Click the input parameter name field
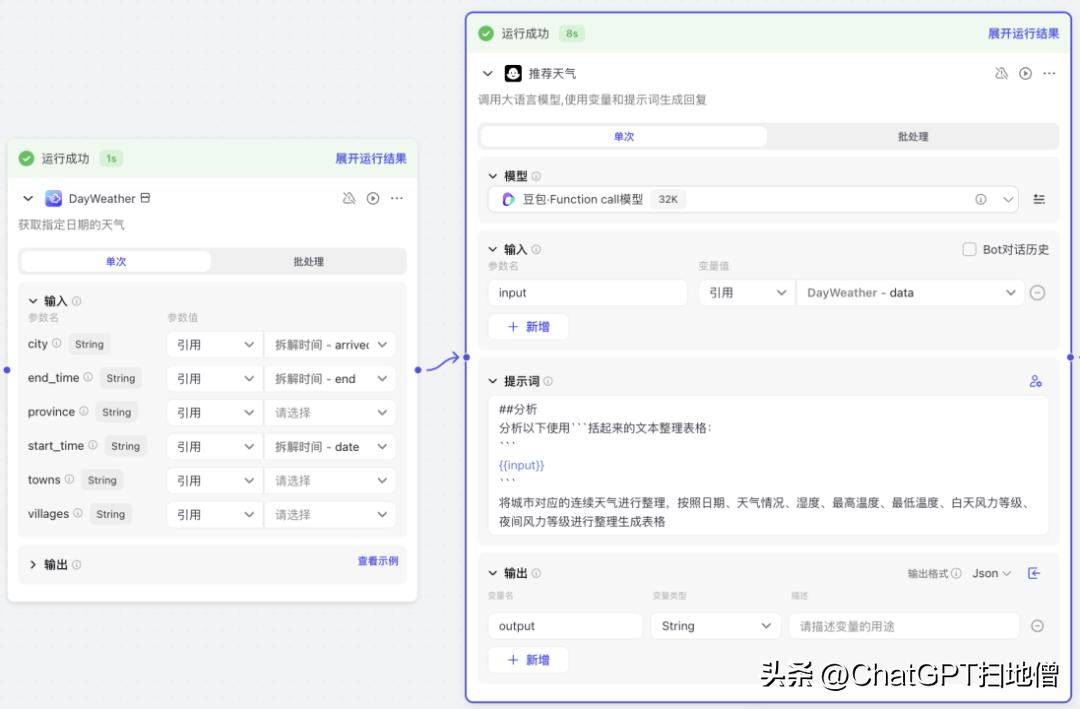The width and height of the screenshot is (1080, 709). tap(588, 293)
